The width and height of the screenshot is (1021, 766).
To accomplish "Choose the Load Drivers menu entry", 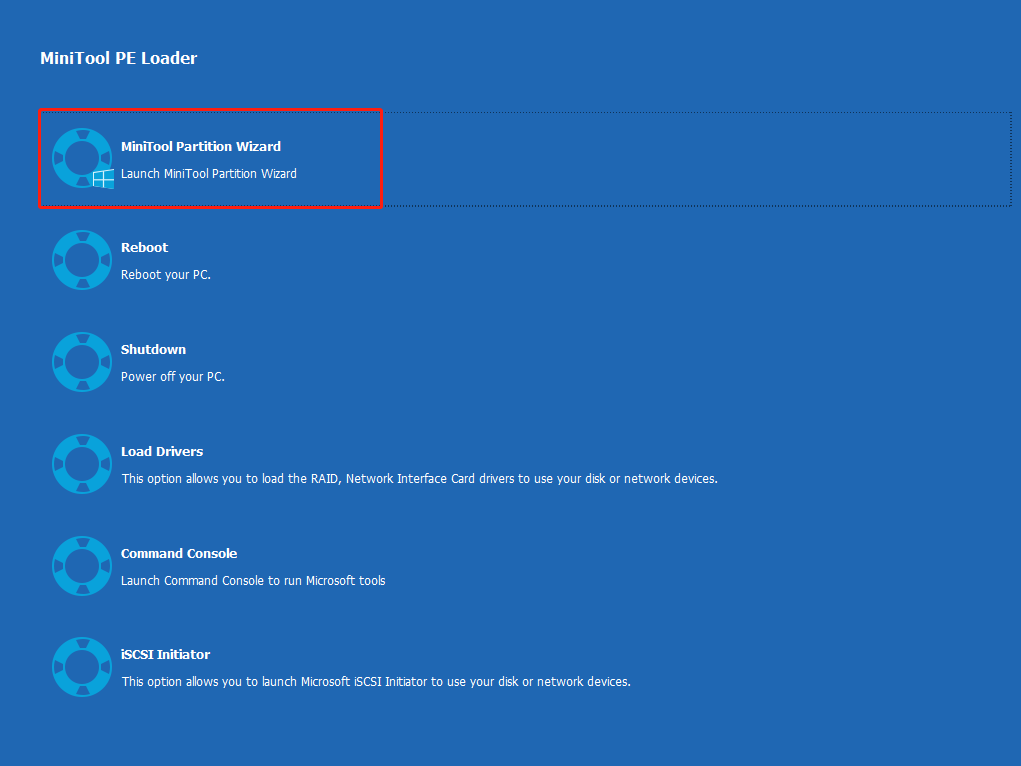I will pyautogui.click(x=161, y=451).
